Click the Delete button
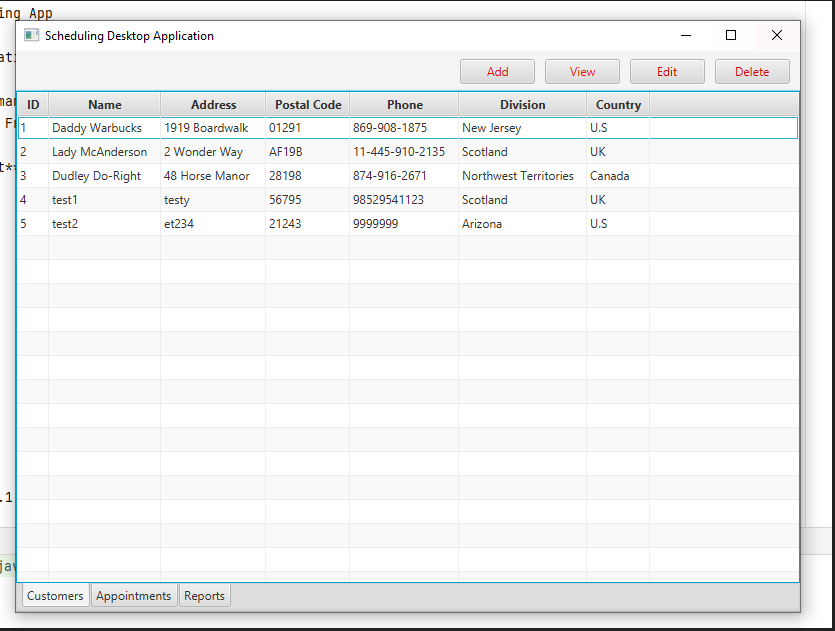This screenshot has height=631, width=835. point(752,71)
